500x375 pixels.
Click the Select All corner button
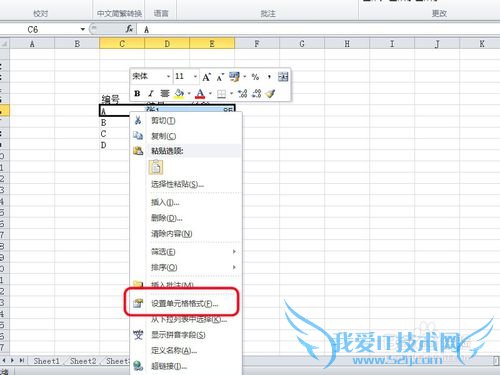pyautogui.click(x=5, y=44)
